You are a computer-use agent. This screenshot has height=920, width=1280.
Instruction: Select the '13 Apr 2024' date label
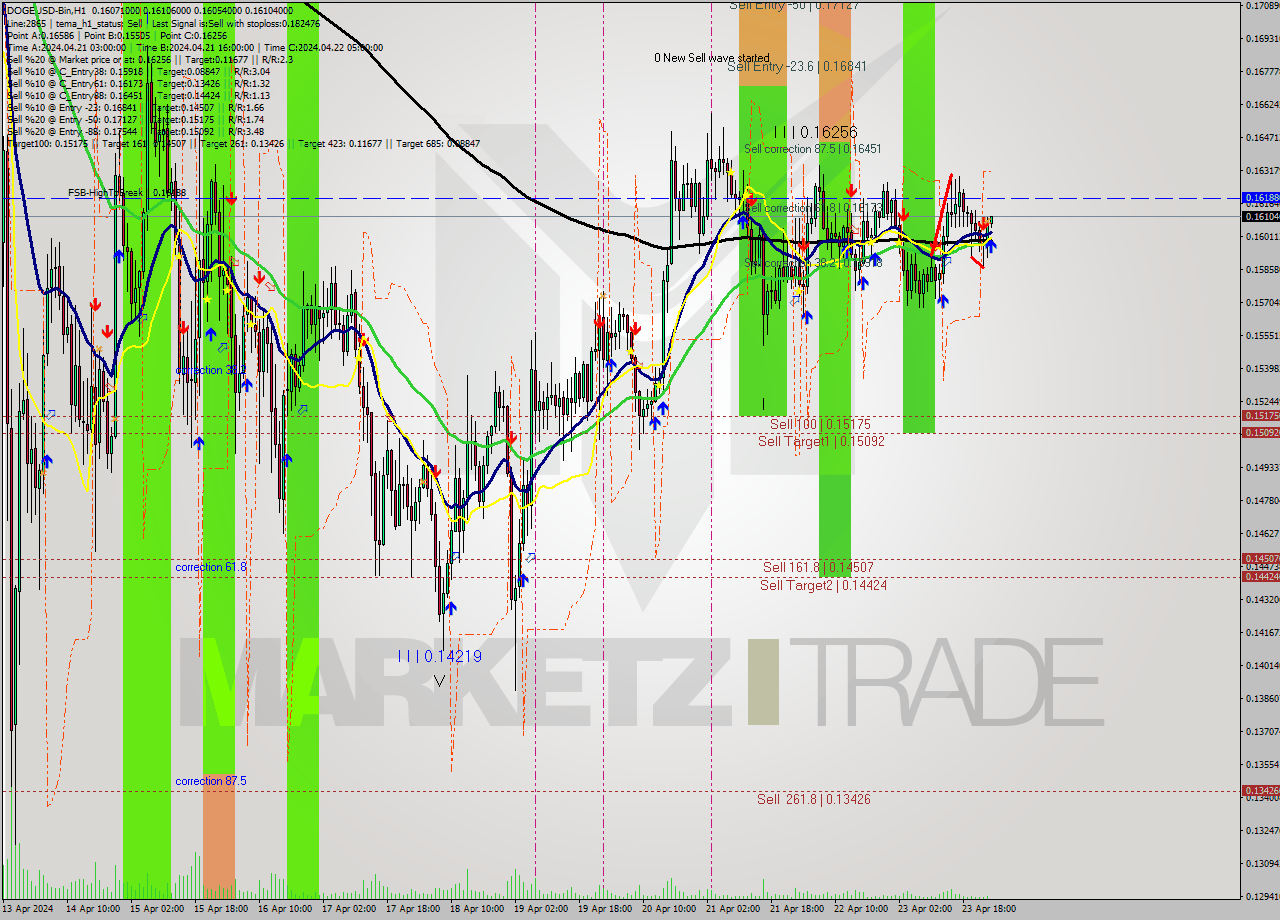click(28, 909)
